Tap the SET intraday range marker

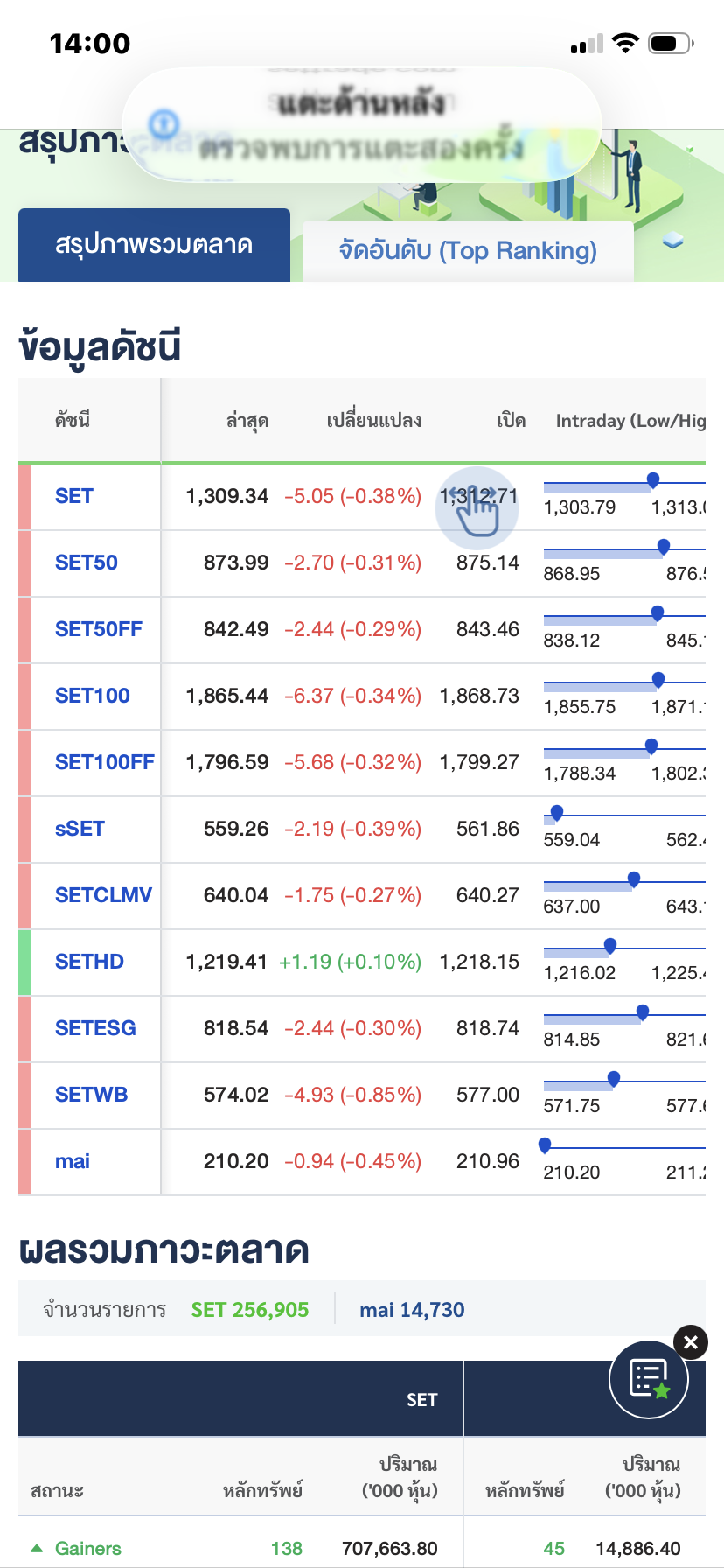point(653,479)
